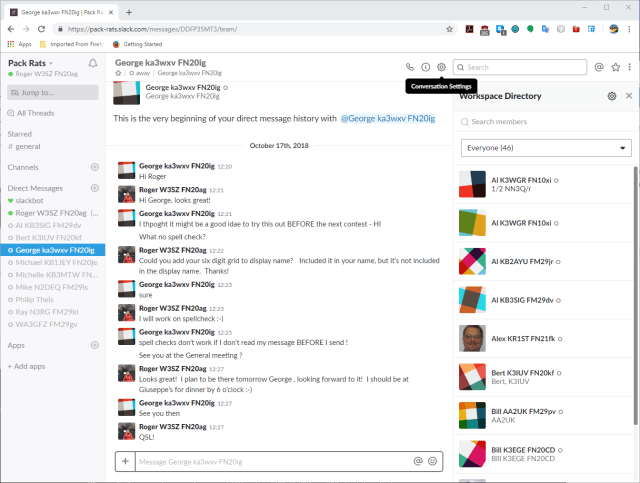The width and height of the screenshot is (640, 483).
Task: Open the general channel
Action: [24, 146]
